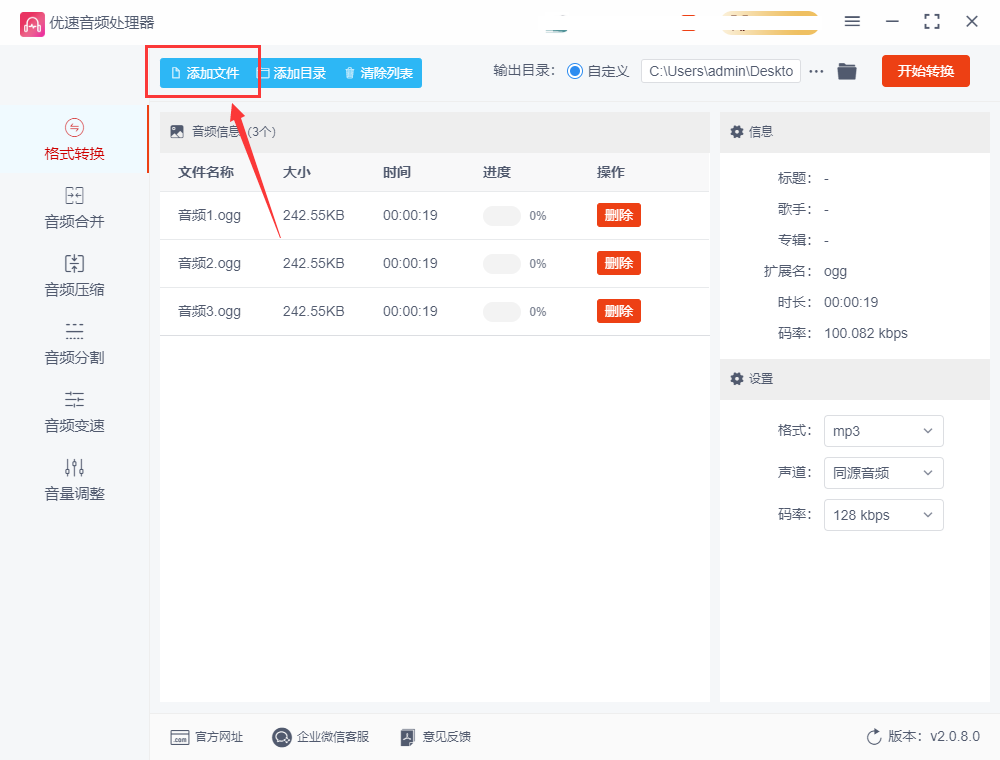Click the 版本 v2.0.8.0 version text
This screenshot has height=760, width=1000.
[x=934, y=736]
